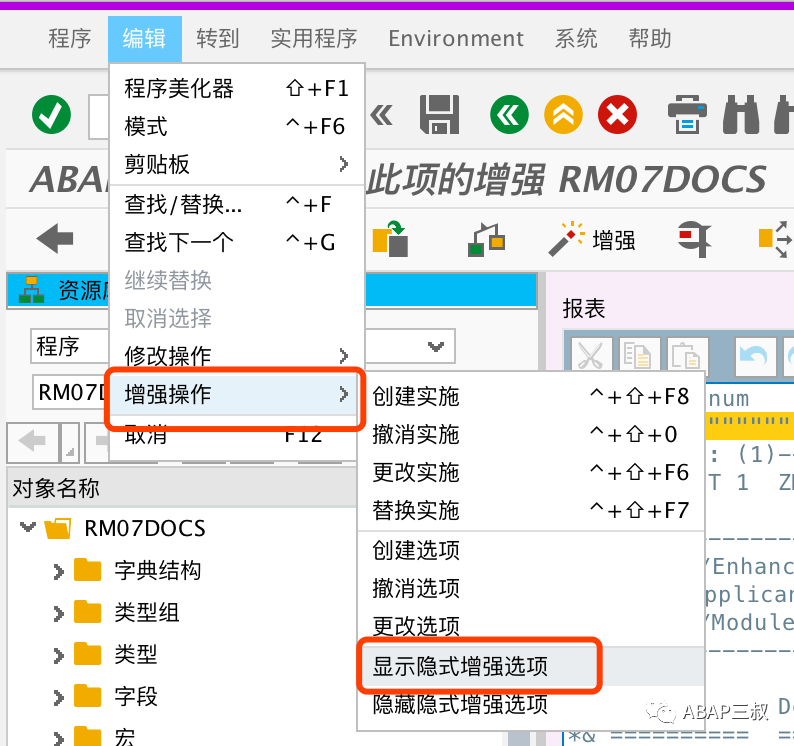Viewport: 794px width, 746px height.
Task: Click the Save floppy disk icon
Action: coord(440,114)
